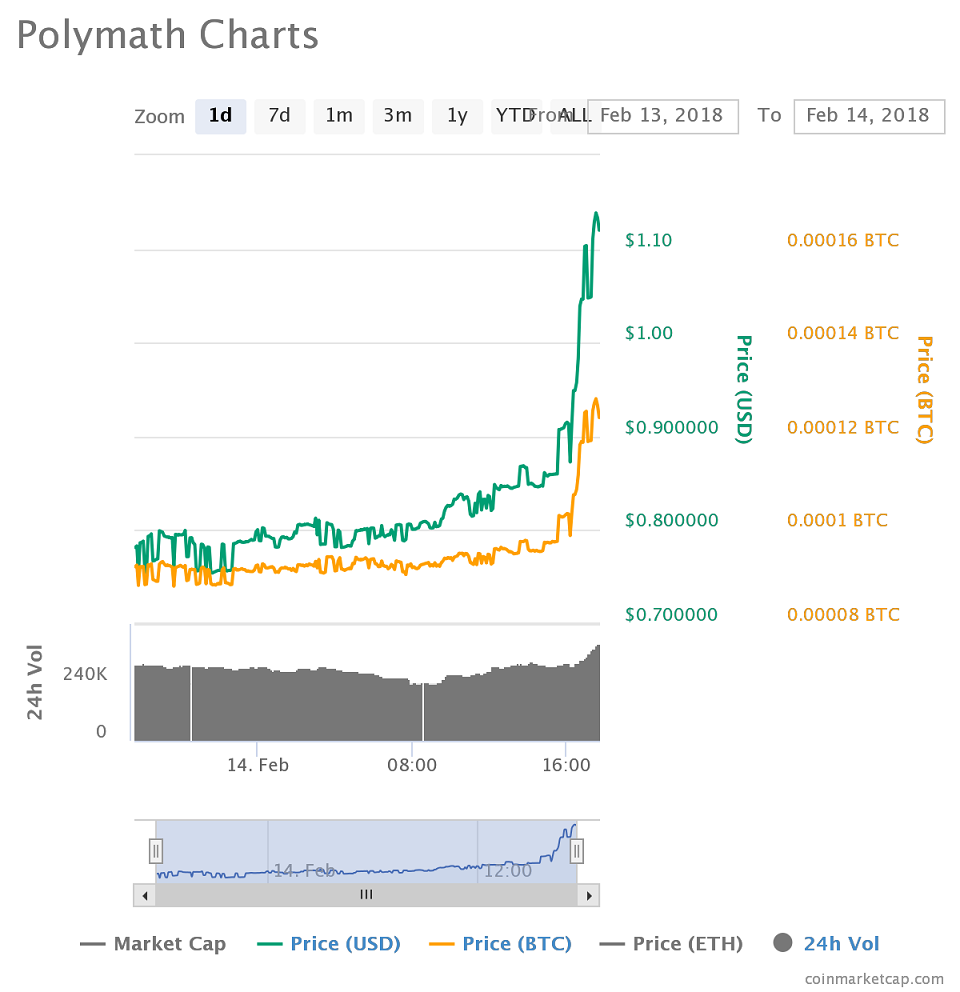Click the $0.900000 axis label
The width and height of the screenshot is (960, 992).
click(671, 428)
